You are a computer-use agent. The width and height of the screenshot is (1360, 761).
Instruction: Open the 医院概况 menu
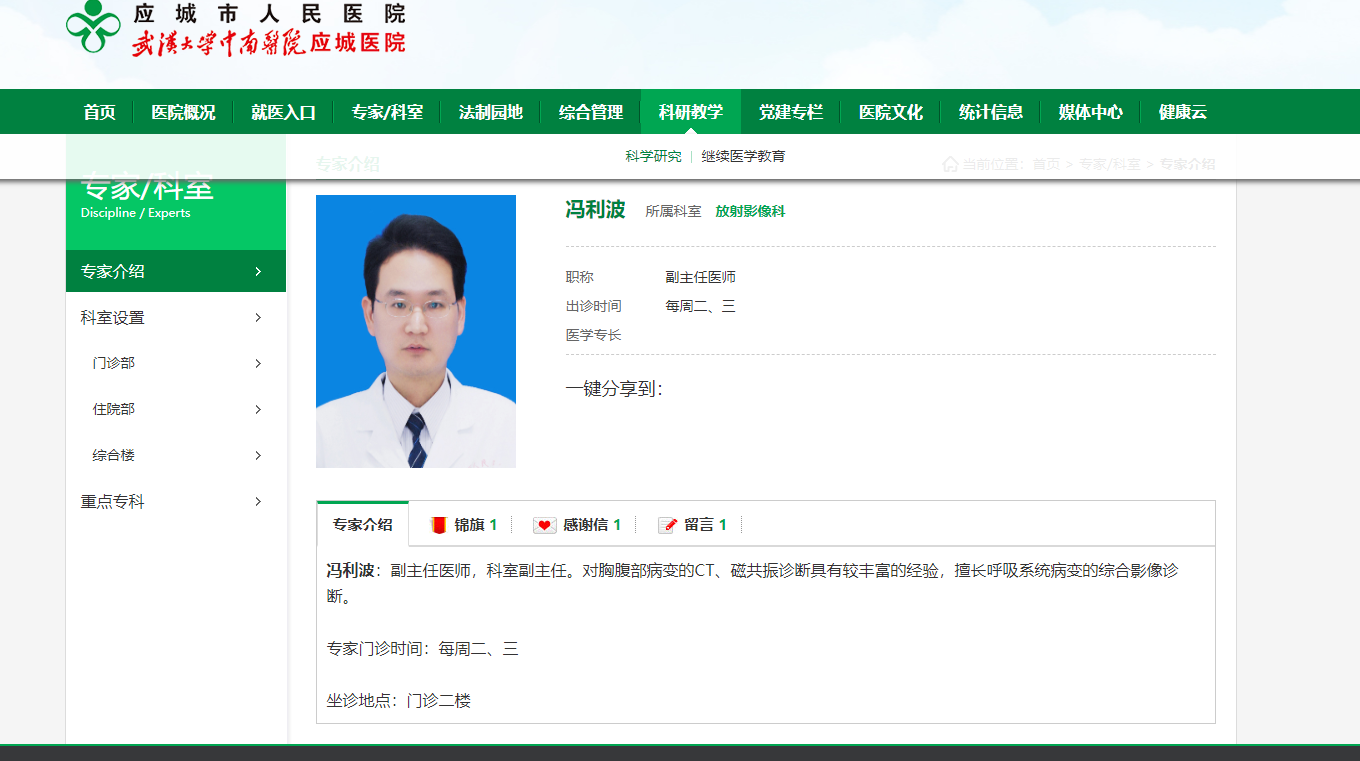coord(183,112)
